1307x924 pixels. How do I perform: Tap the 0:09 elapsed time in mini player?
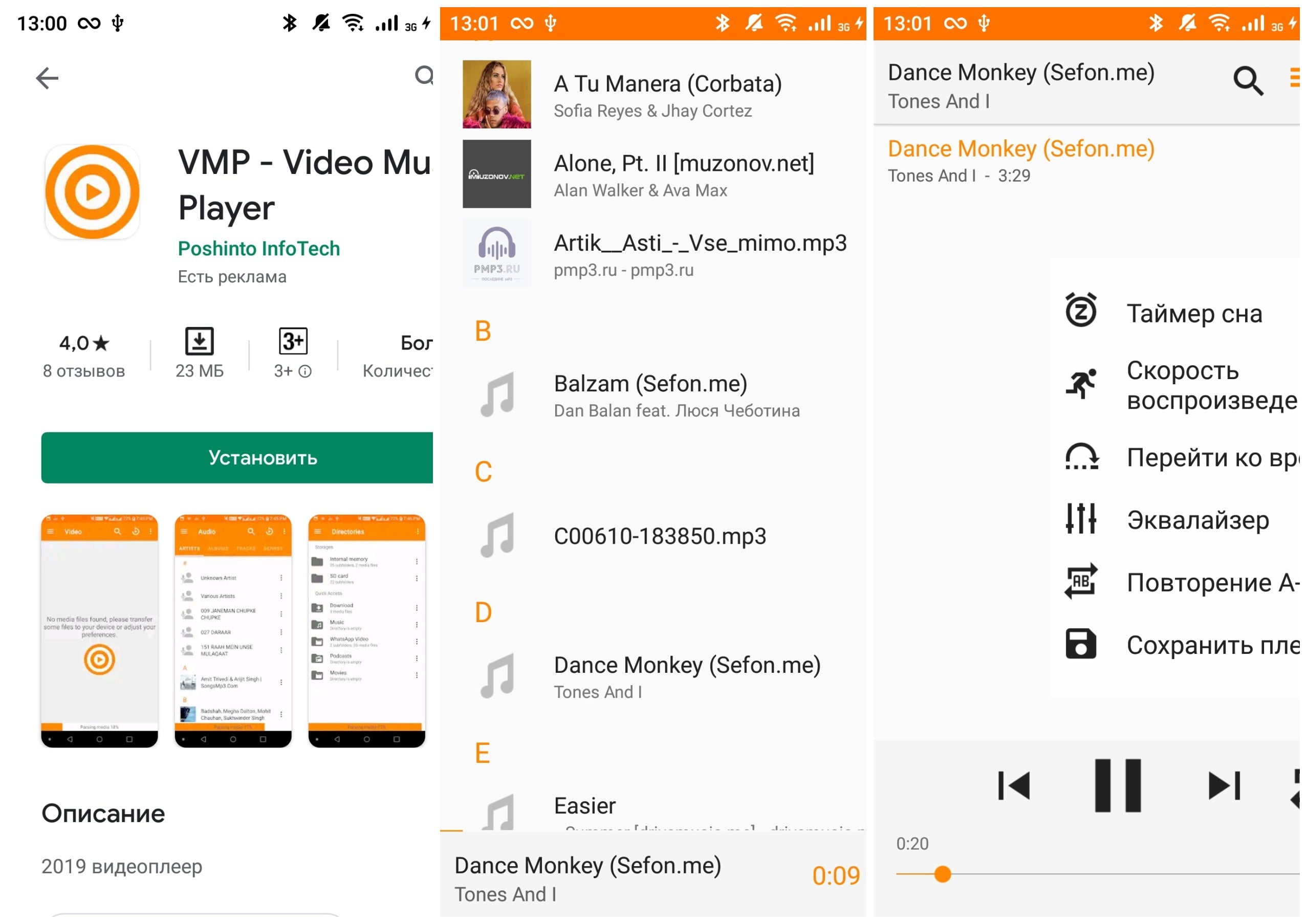pyautogui.click(x=836, y=876)
